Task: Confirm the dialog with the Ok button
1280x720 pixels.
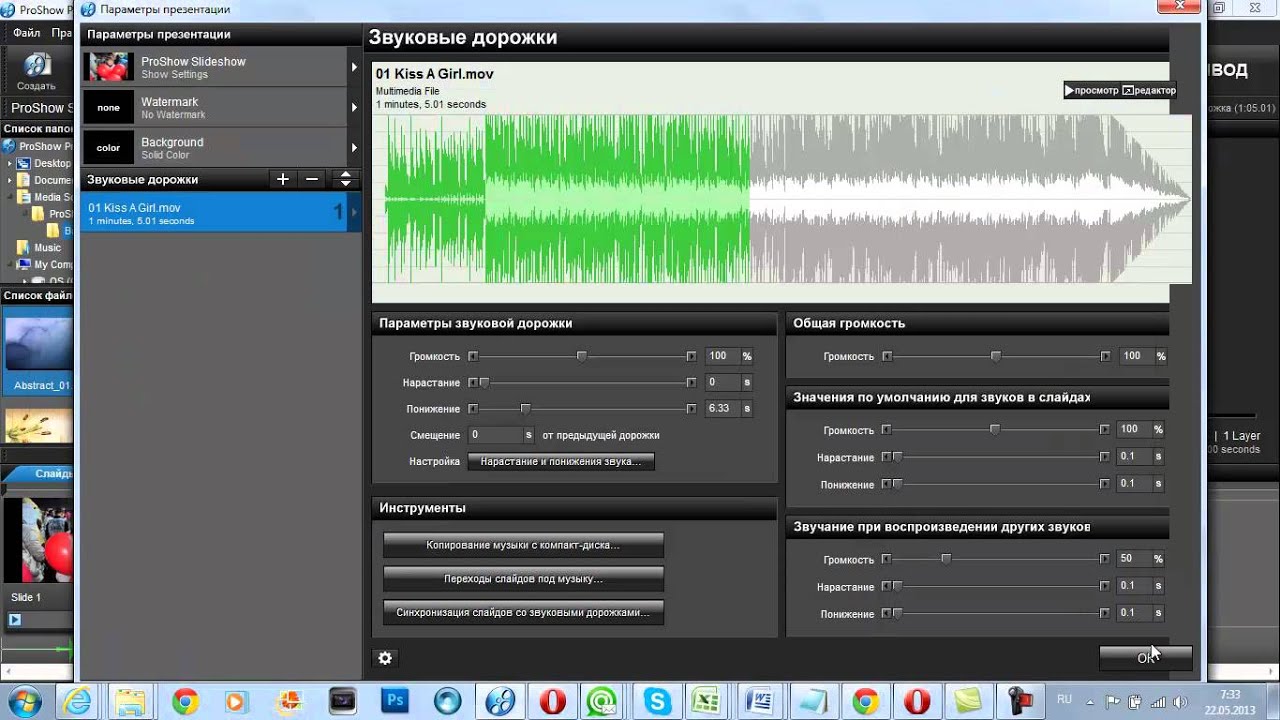Action: pyautogui.click(x=1146, y=657)
